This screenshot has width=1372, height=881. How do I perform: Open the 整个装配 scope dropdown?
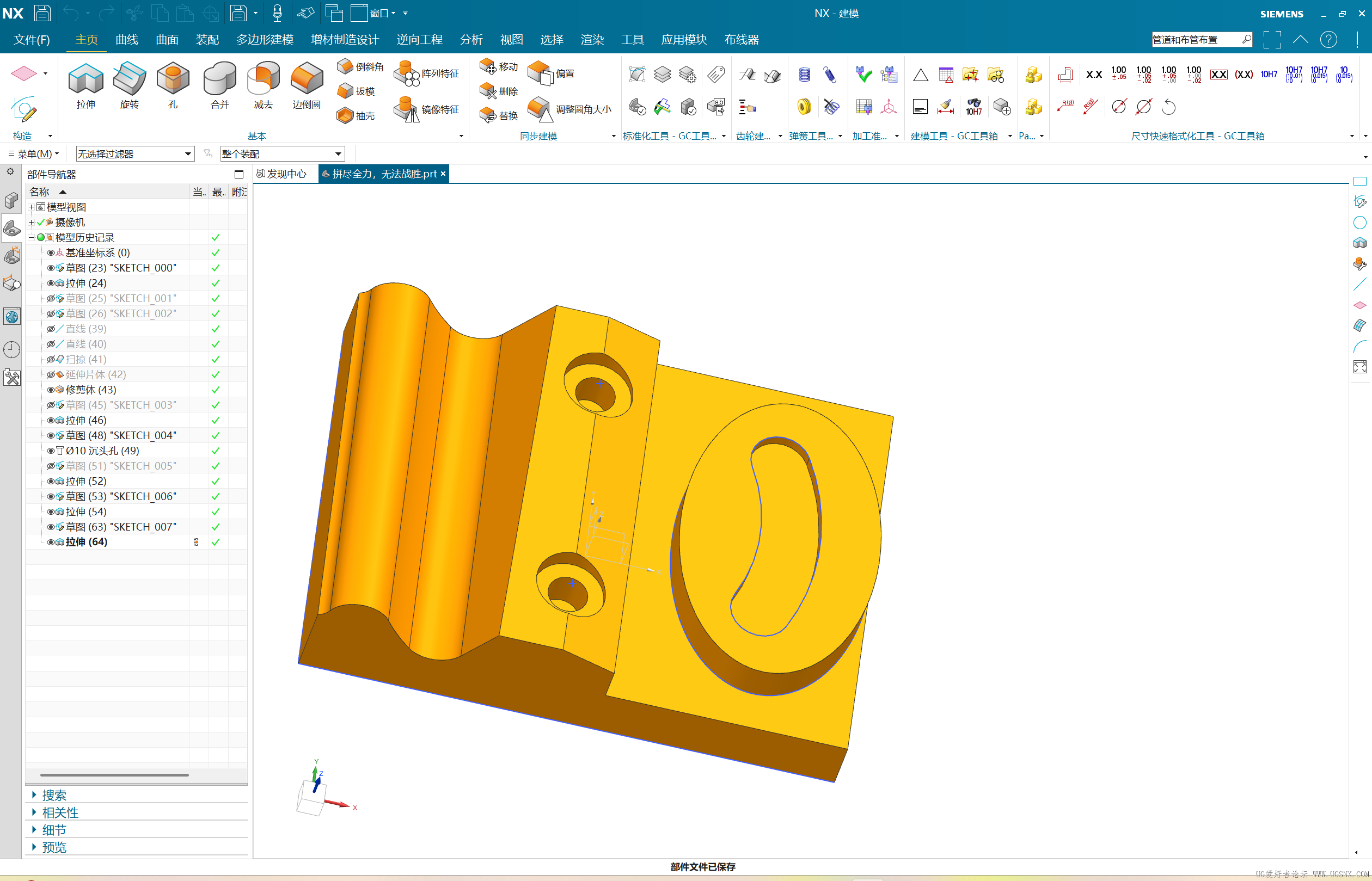282,154
